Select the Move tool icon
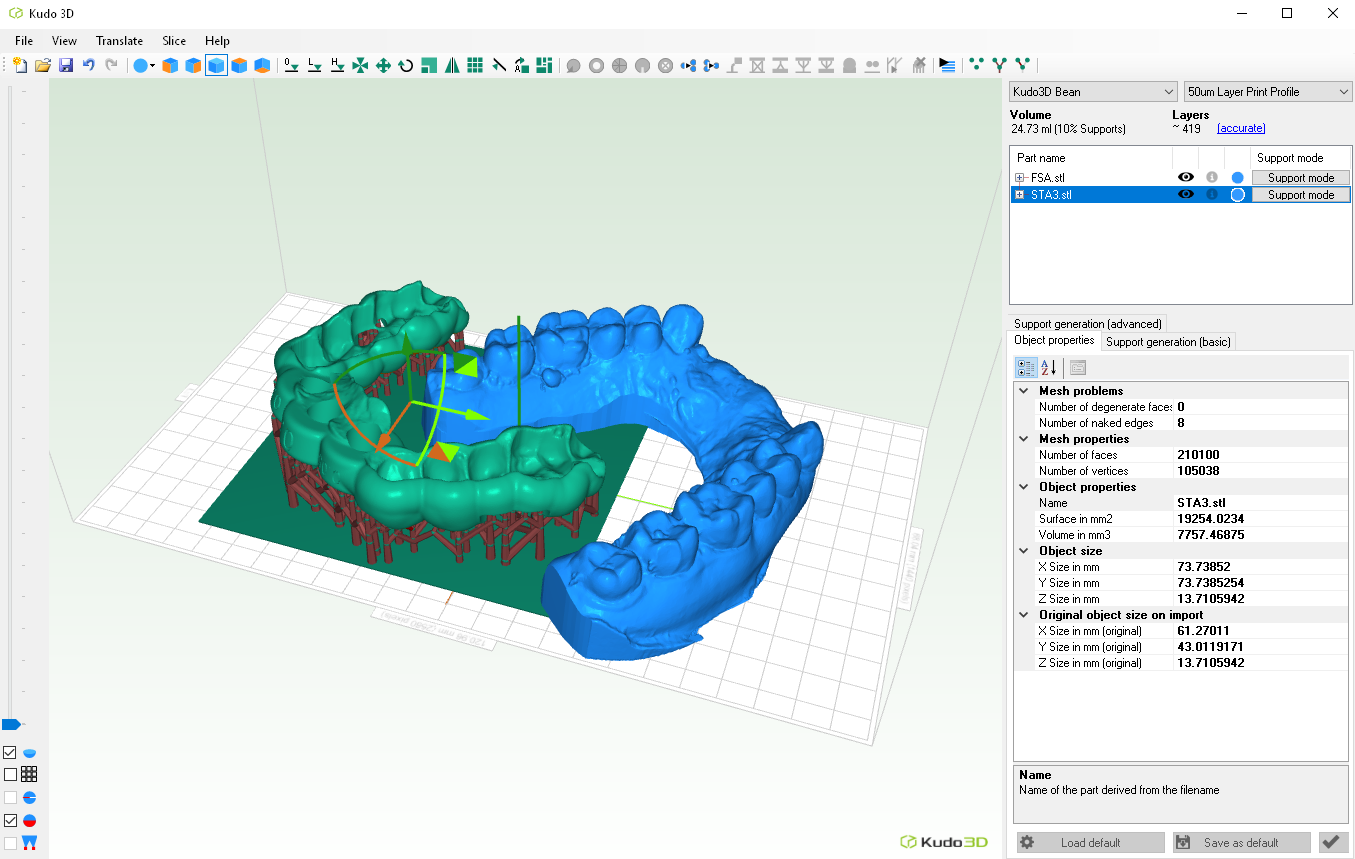The height and width of the screenshot is (859, 1355). coord(384,65)
